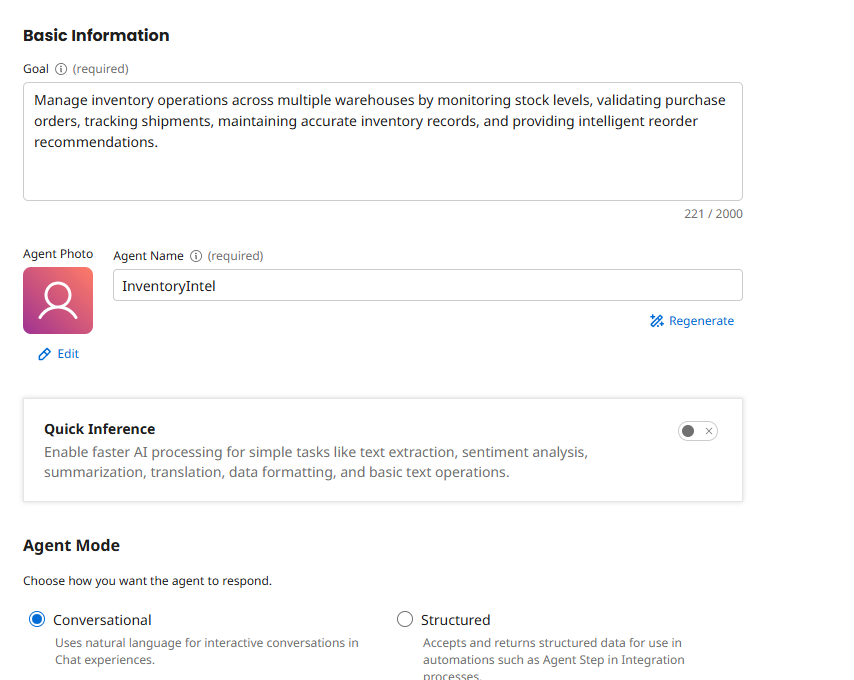Click the Basic Information section heading

[x=96, y=35]
